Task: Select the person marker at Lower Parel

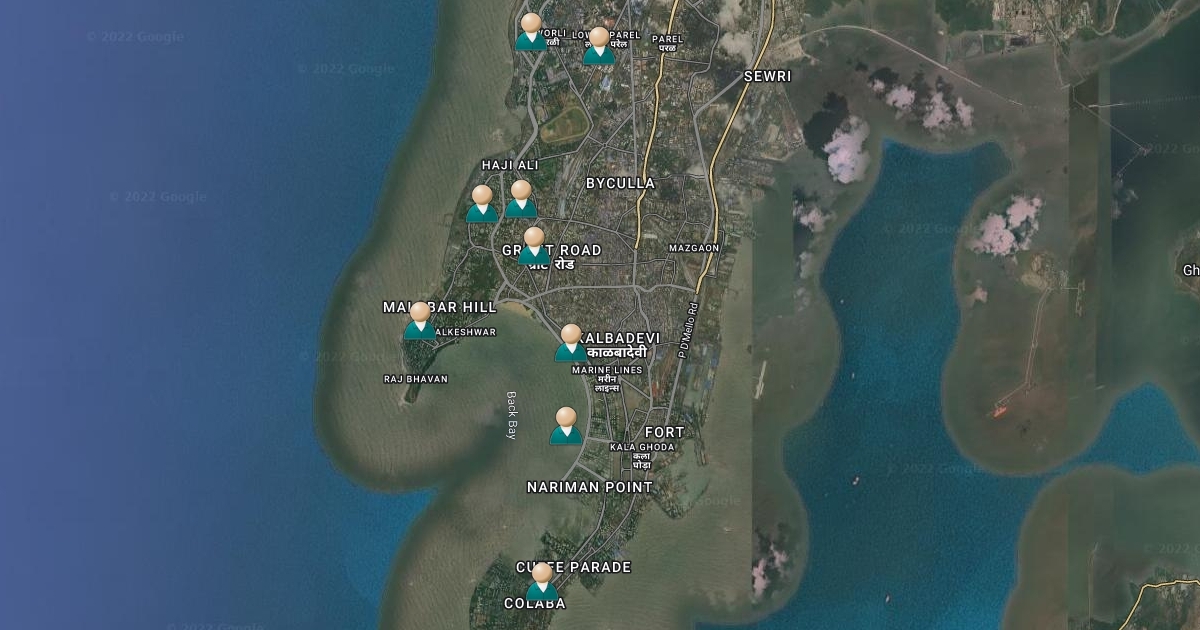Action: click(599, 46)
